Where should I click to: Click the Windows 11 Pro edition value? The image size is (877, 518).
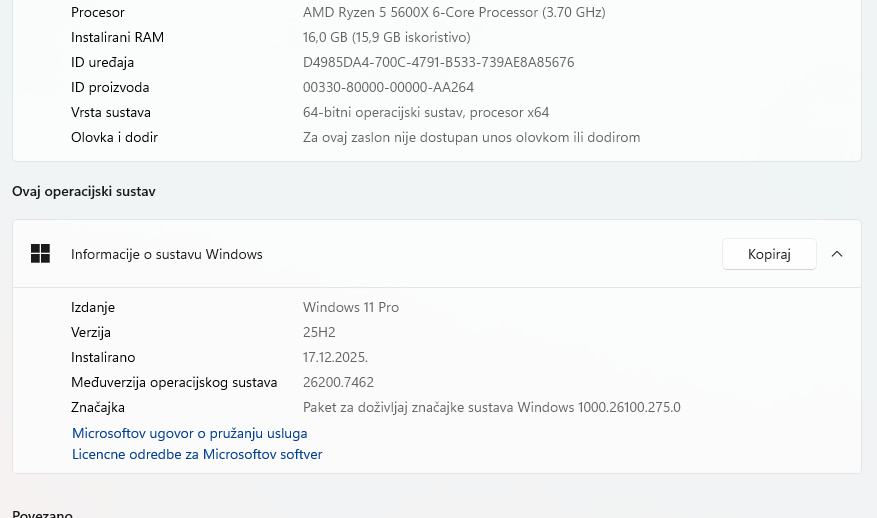351,307
